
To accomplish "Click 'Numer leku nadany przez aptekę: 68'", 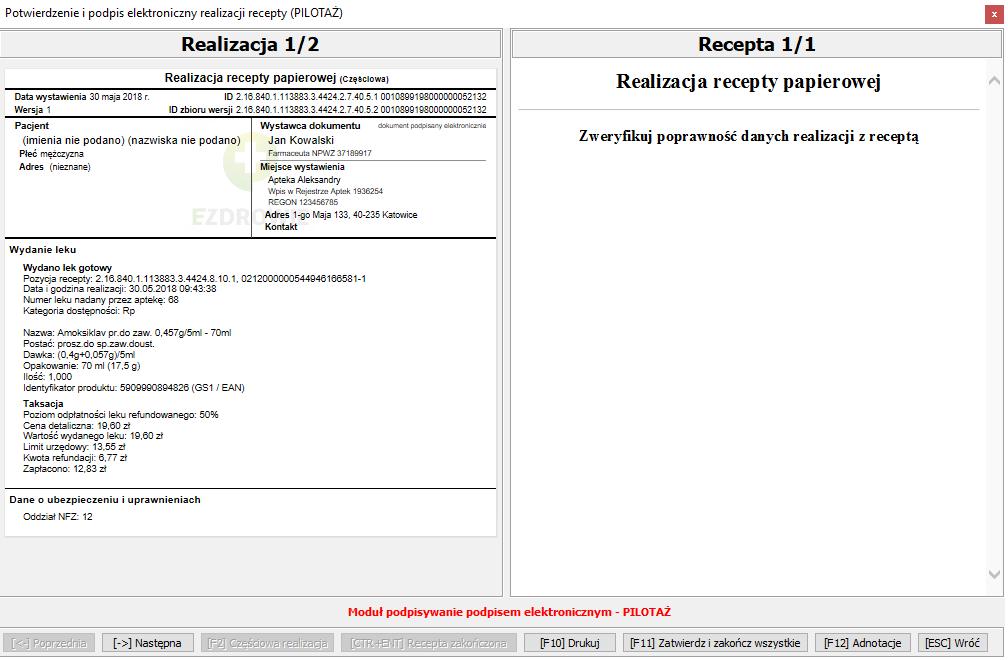I will 101,300.
